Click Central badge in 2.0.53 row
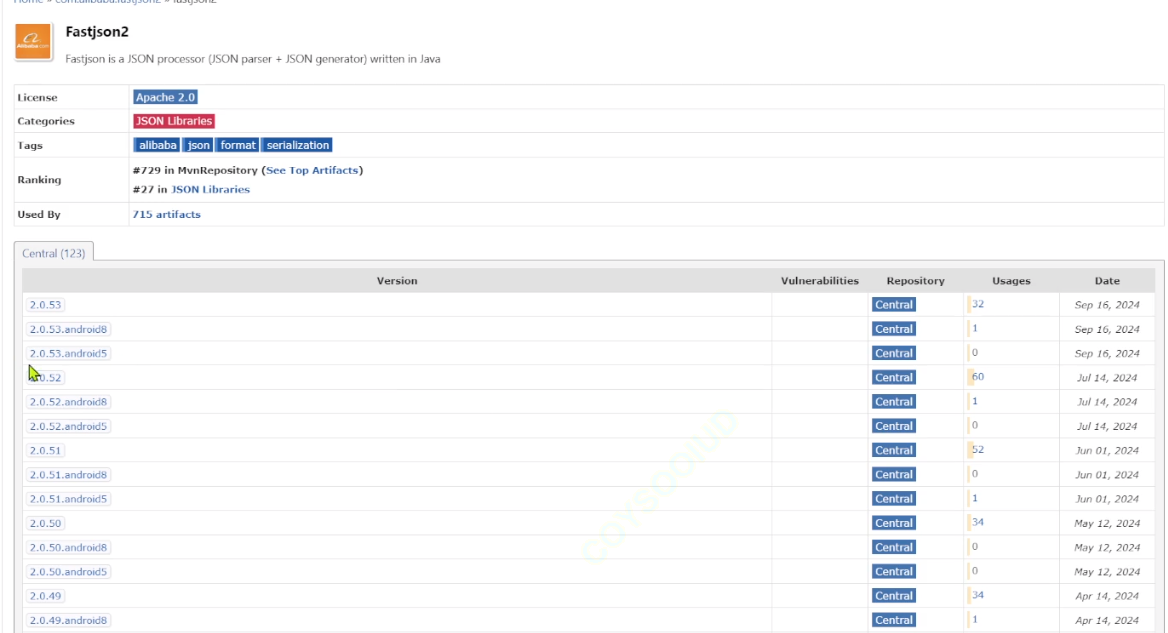Viewport: 1168px width, 633px height. coord(894,305)
